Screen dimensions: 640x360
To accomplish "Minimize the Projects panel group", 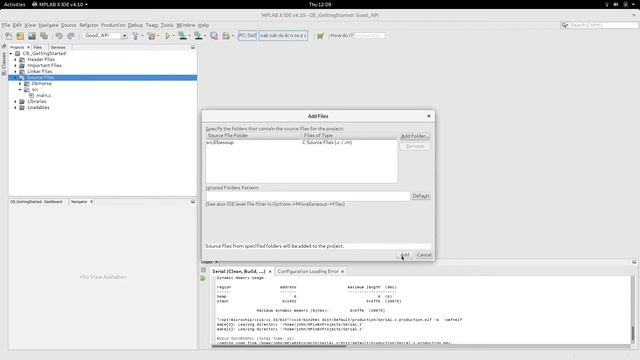I will pos(193,47).
